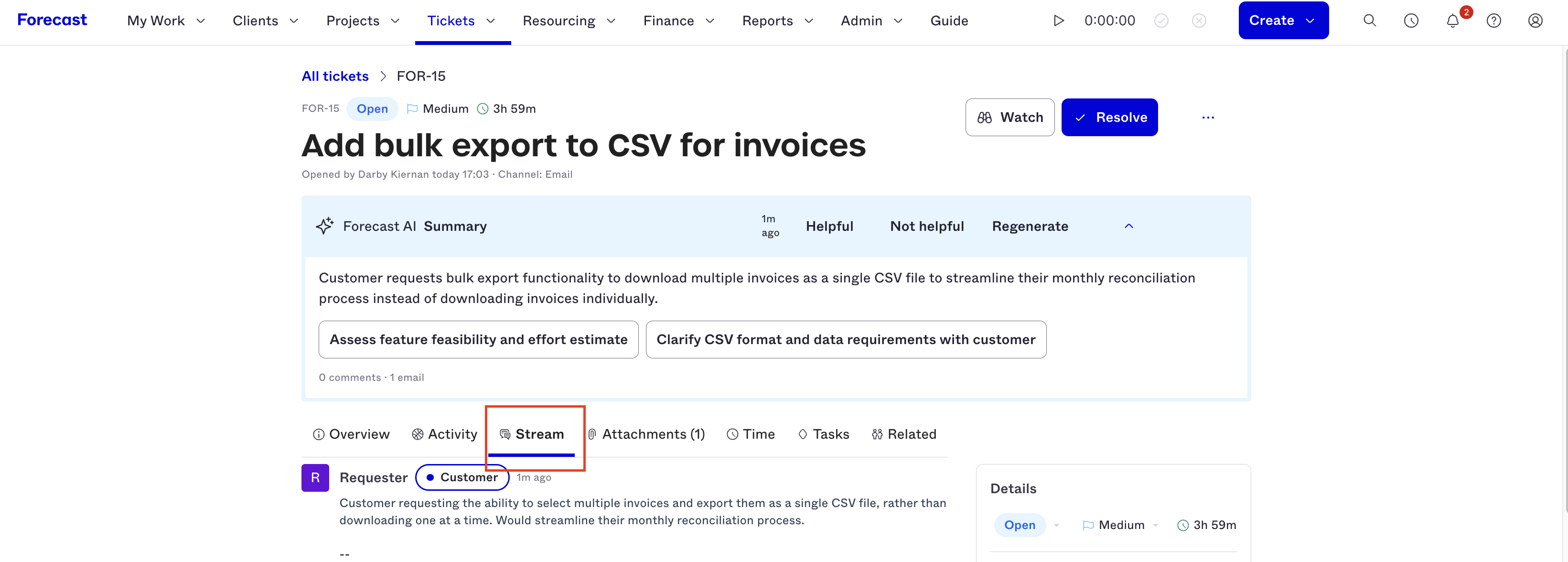Image resolution: width=1568 pixels, height=562 pixels.
Task: Open recent history clock icon
Action: point(1411,21)
